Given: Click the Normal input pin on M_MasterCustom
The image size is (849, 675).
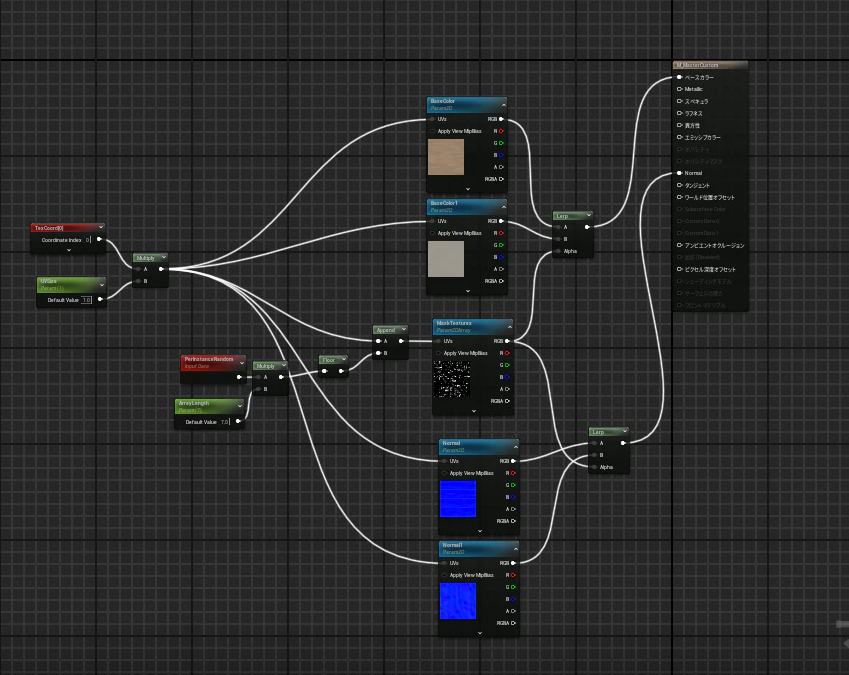Looking at the screenshot, I should (x=679, y=173).
